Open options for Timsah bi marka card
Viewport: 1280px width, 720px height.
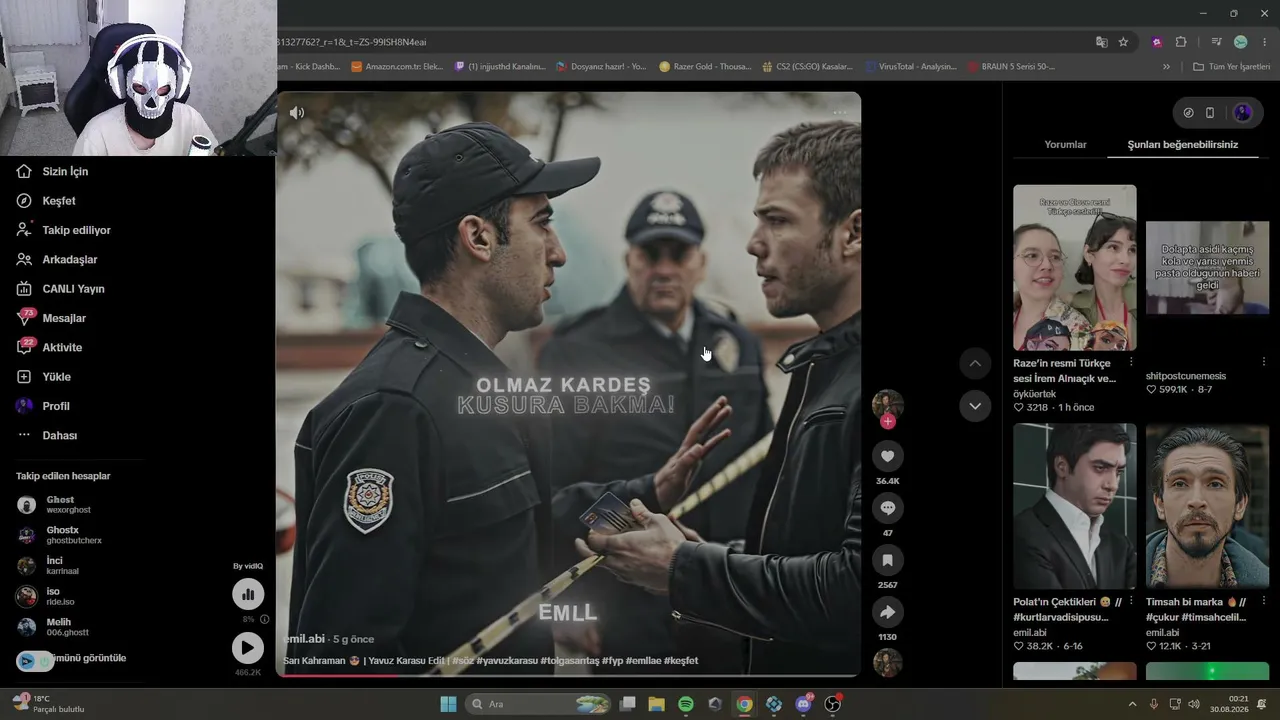[1264, 601]
